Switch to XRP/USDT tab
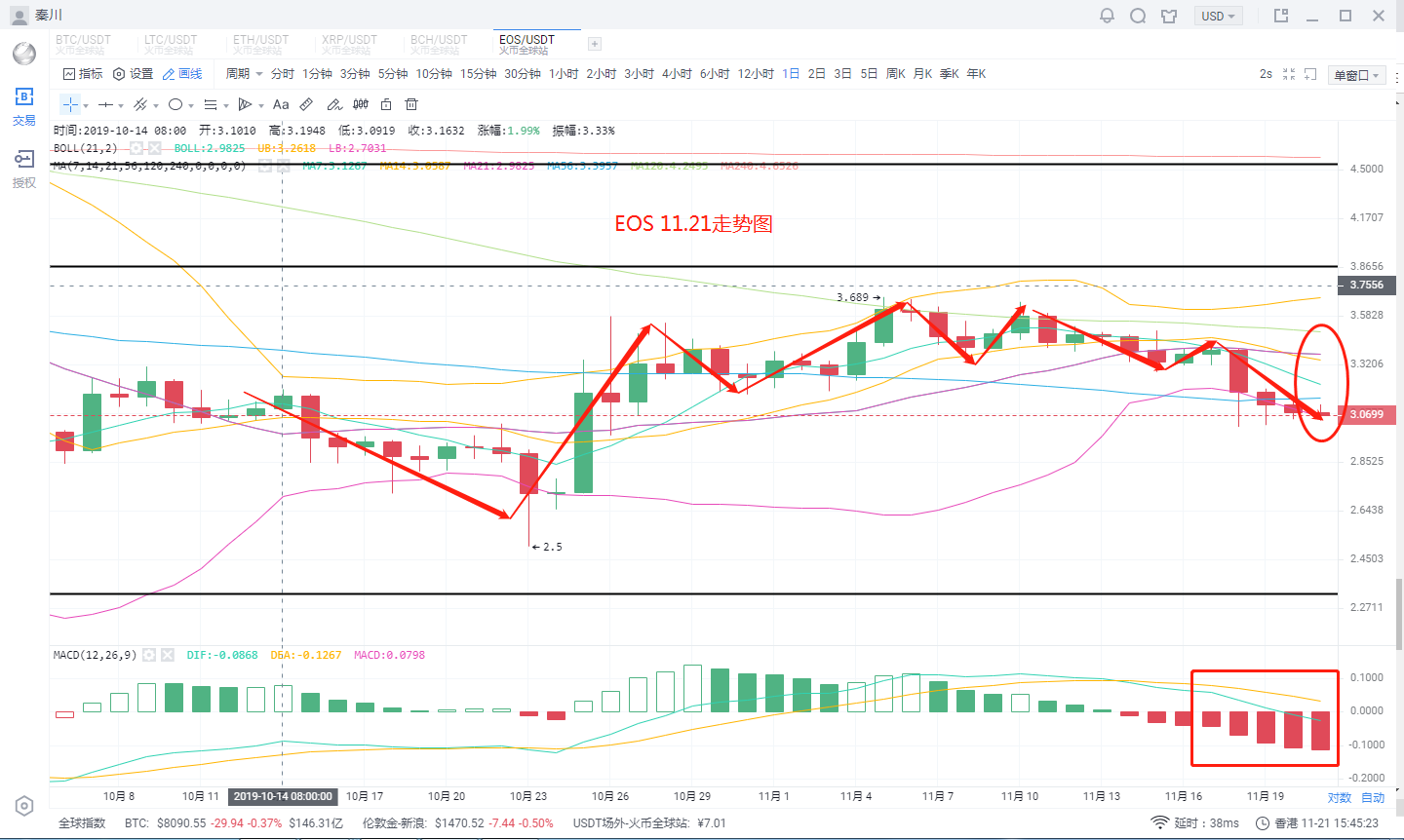Screen dimensions: 1404x840 click(349, 44)
